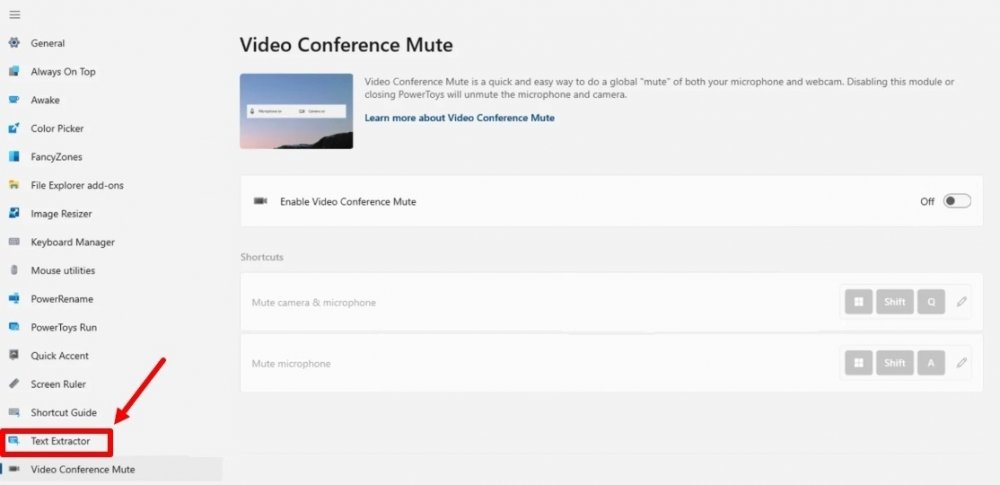Click Enable Video Conference Mute label
This screenshot has width=1000, height=485.
click(348, 202)
